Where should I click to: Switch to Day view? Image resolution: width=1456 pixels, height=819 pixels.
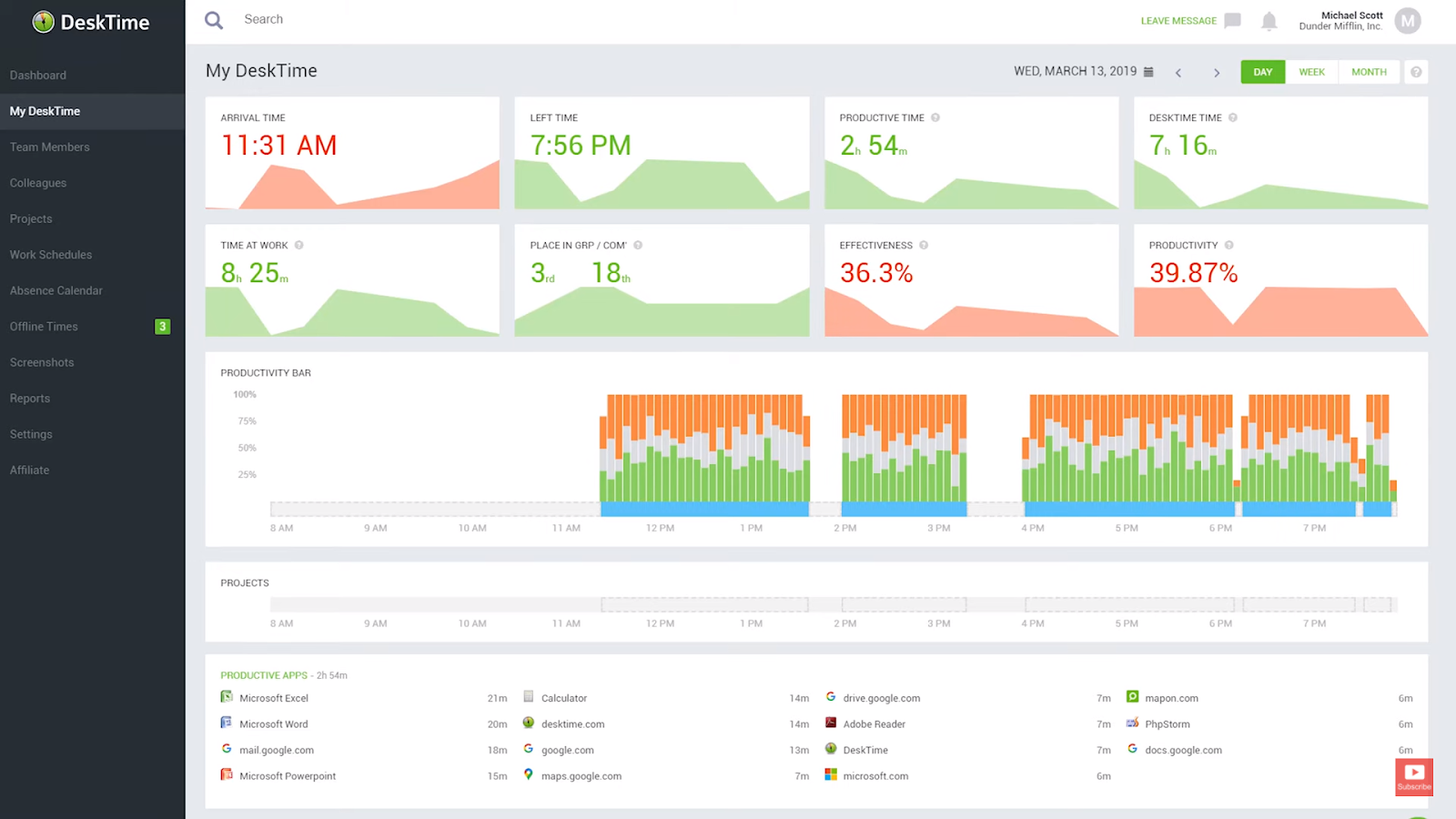tap(1262, 72)
